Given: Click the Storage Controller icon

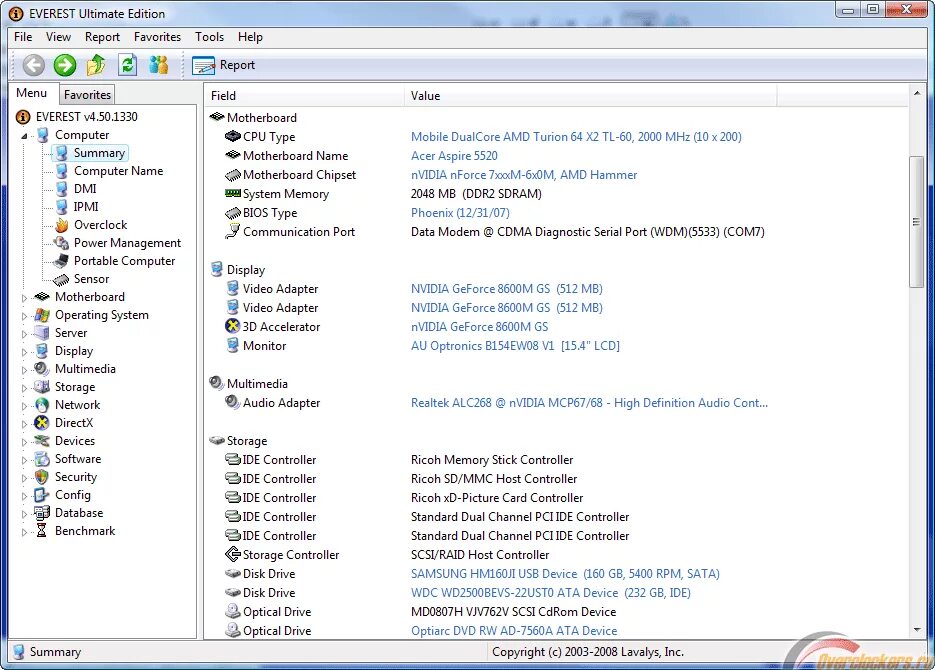Looking at the screenshot, I should coord(233,554).
